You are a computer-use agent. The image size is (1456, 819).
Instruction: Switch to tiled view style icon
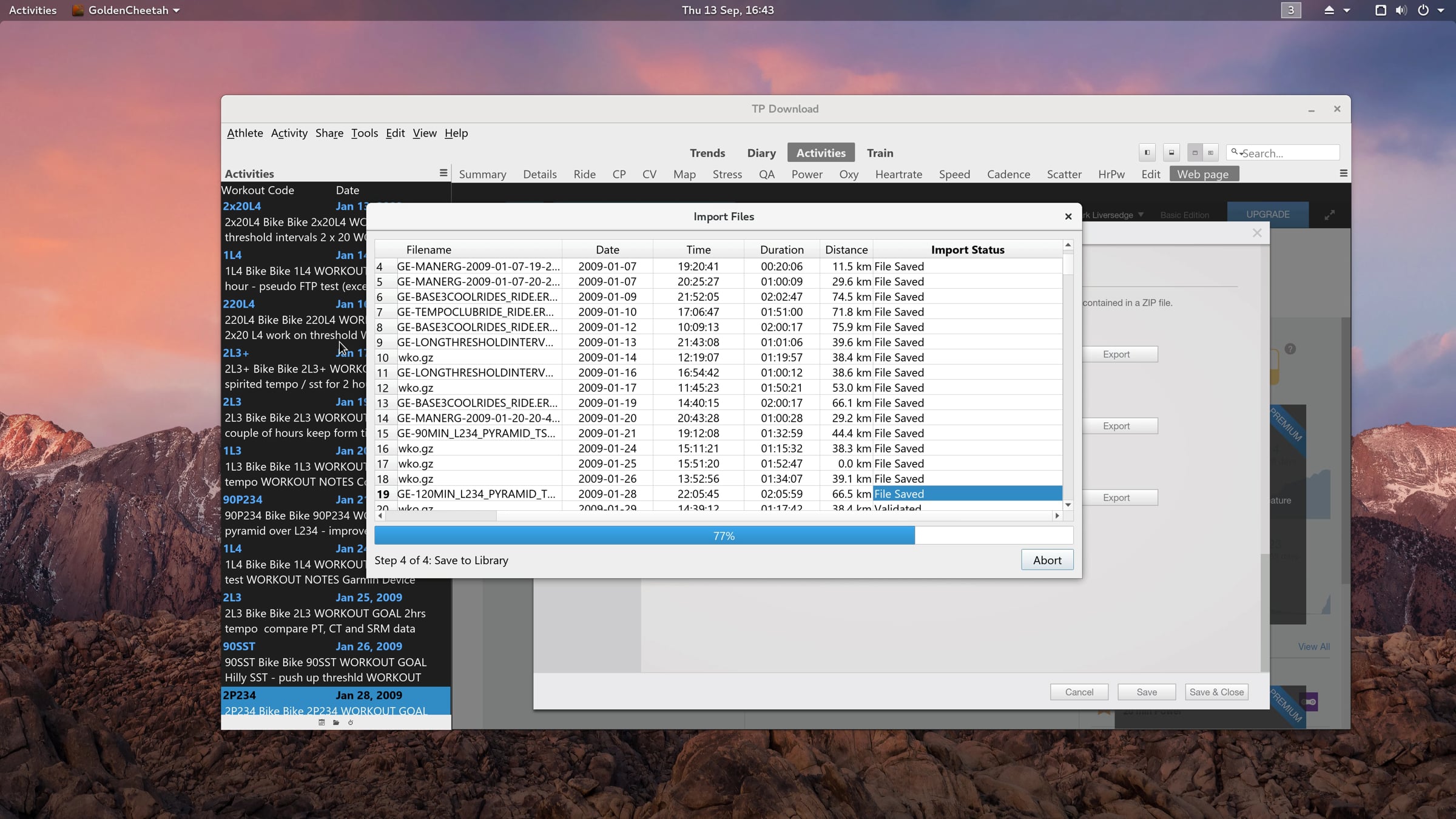pyautogui.click(x=1210, y=153)
